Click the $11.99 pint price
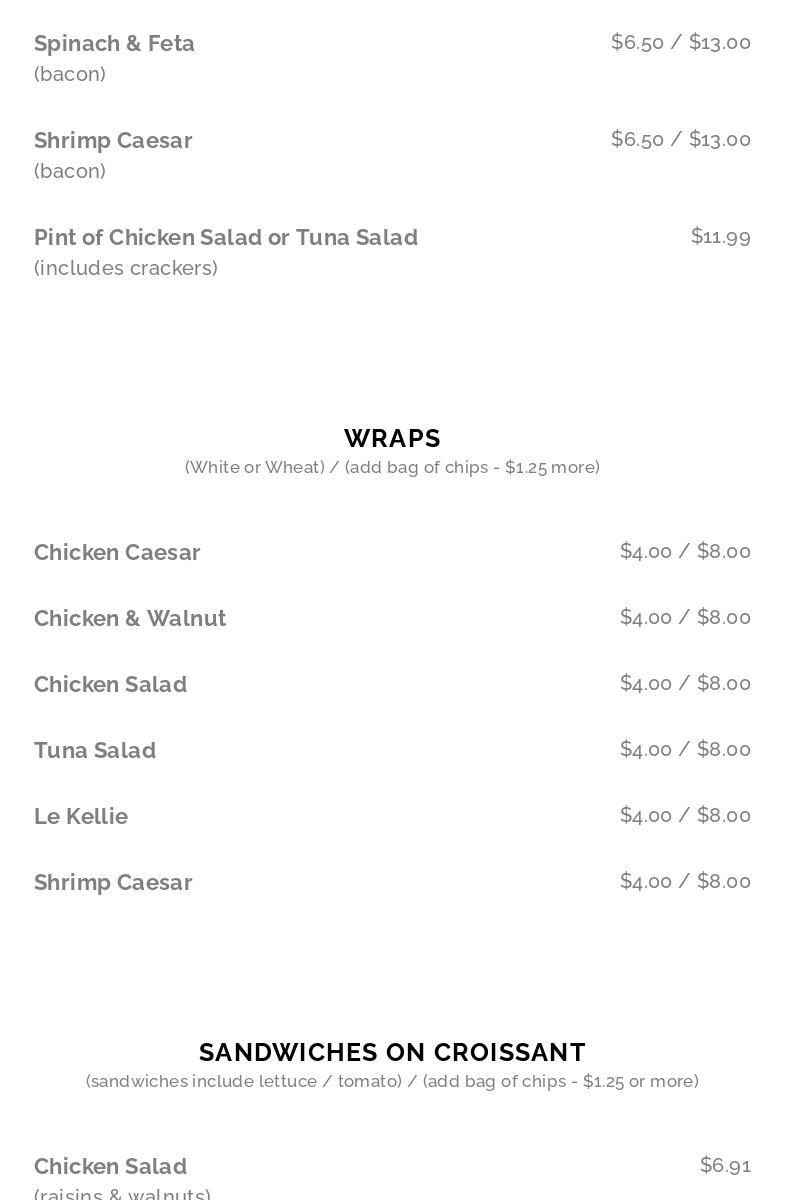 click(721, 236)
